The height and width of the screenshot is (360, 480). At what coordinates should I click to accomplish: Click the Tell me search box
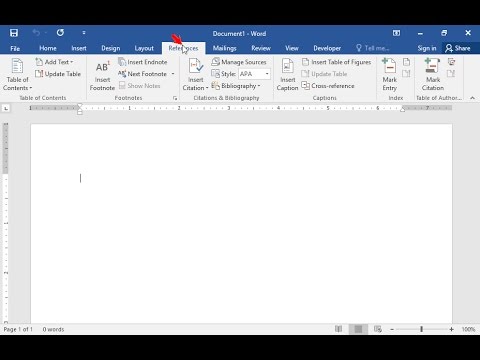[373, 48]
